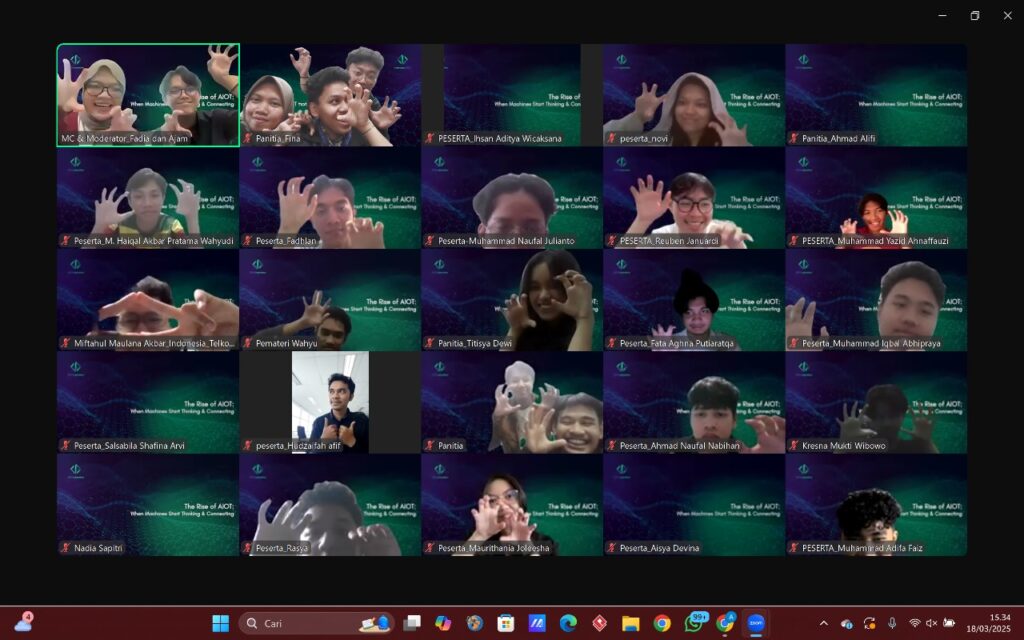Image resolution: width=1024 pixels, height=640 pixels.
Task: Open the Wi-Fi network tray icon
Action: (914, 623)
